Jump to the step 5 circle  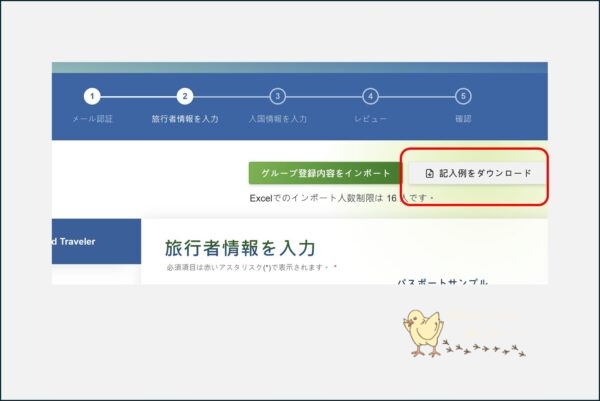point(462,96)
